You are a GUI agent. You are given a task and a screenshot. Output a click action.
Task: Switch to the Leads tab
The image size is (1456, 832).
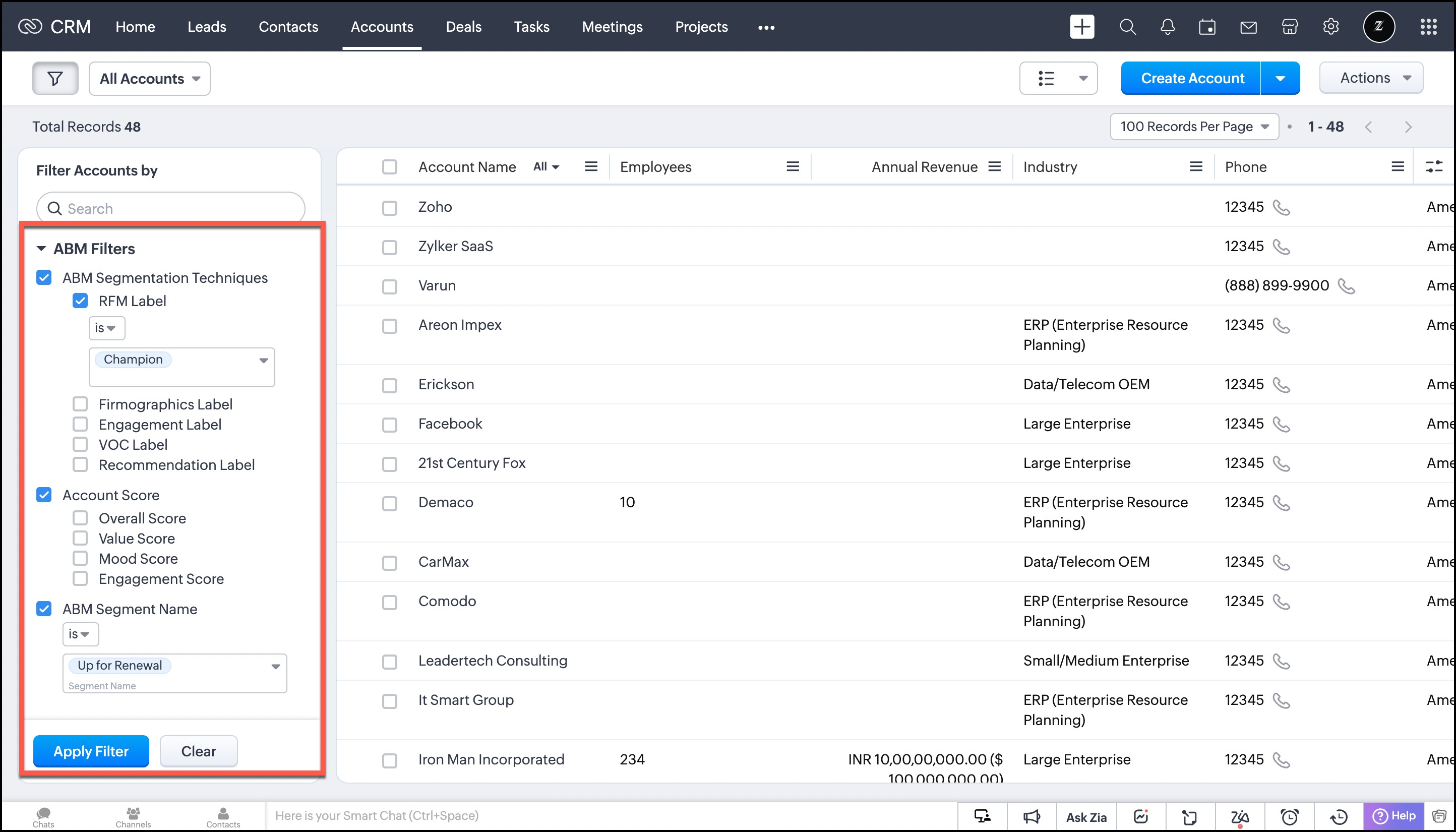coord(207,27)
